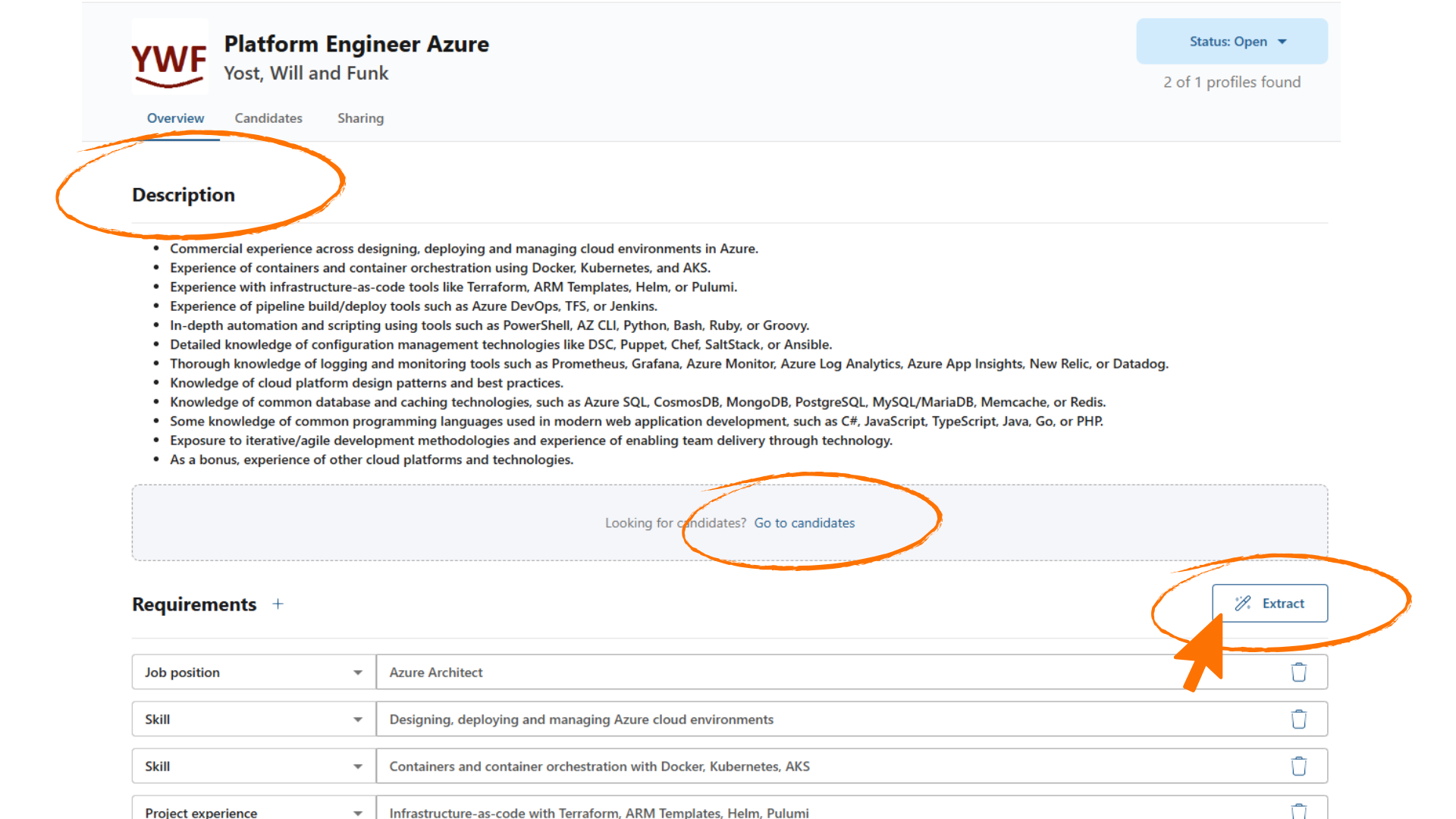Follow the Go to candidates link
The height and width of the screenshot is (819, 1456).
[x=804, y=523]
